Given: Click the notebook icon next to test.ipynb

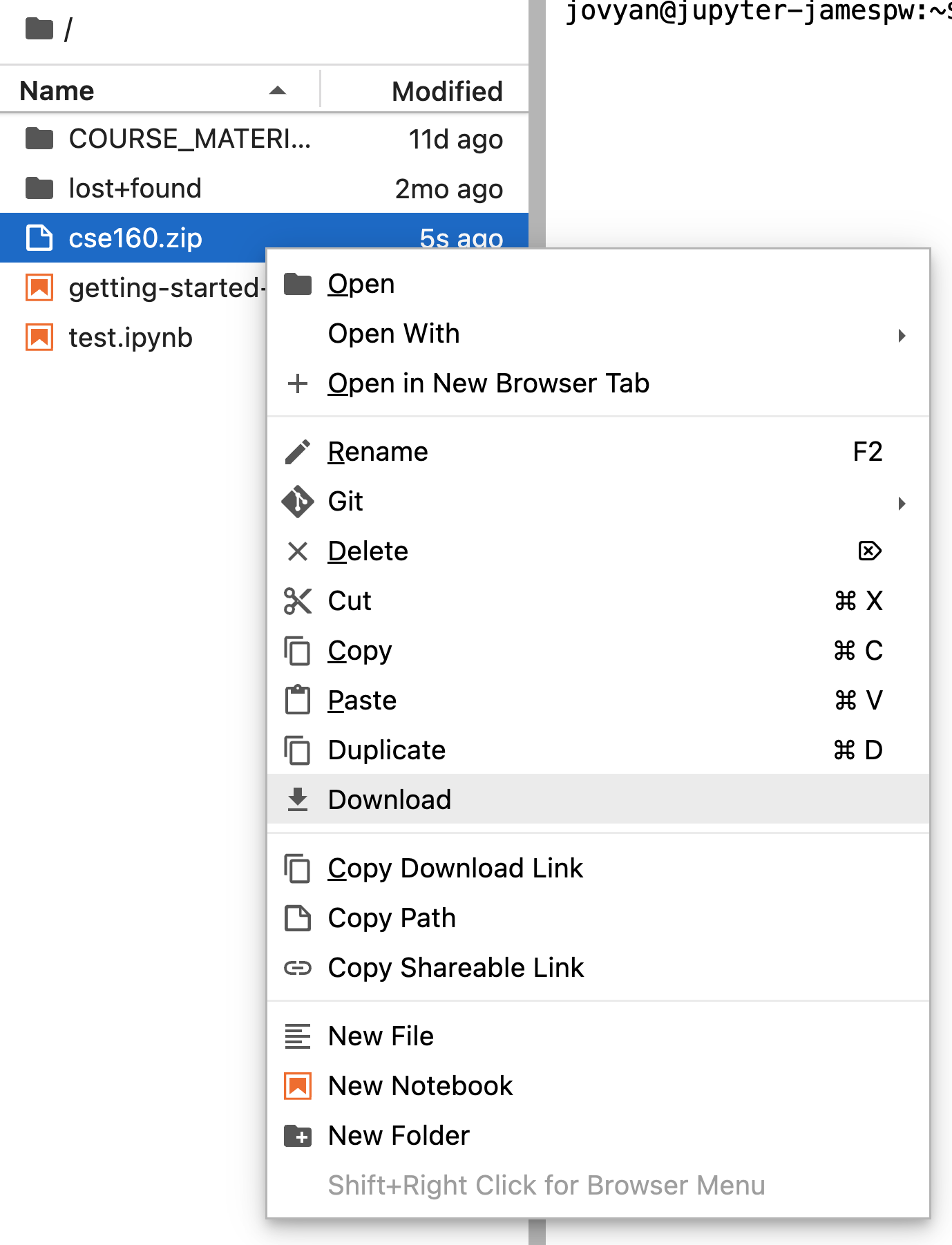Looking at the screenshot, I should (x=39, y=337).
